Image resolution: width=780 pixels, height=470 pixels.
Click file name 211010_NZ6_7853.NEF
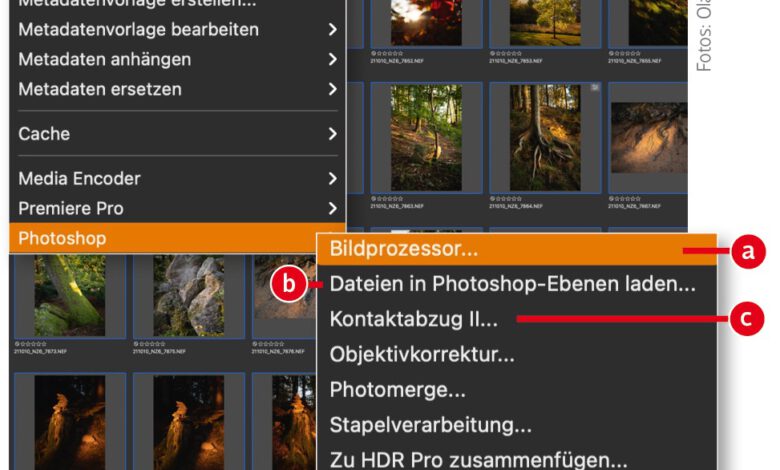click(516, 61)
